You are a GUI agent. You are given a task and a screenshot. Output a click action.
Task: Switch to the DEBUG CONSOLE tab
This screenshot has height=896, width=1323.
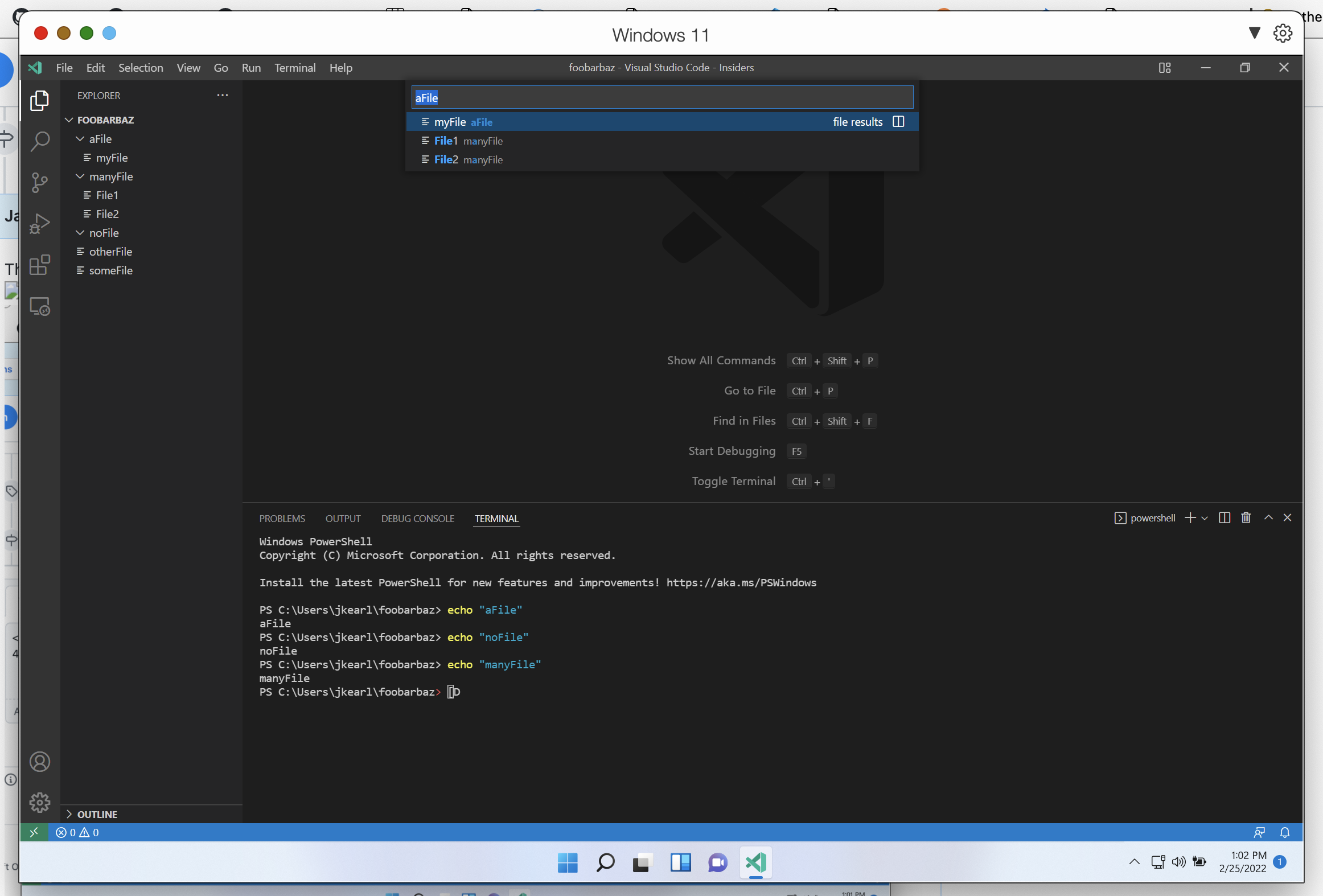(417, 519)
